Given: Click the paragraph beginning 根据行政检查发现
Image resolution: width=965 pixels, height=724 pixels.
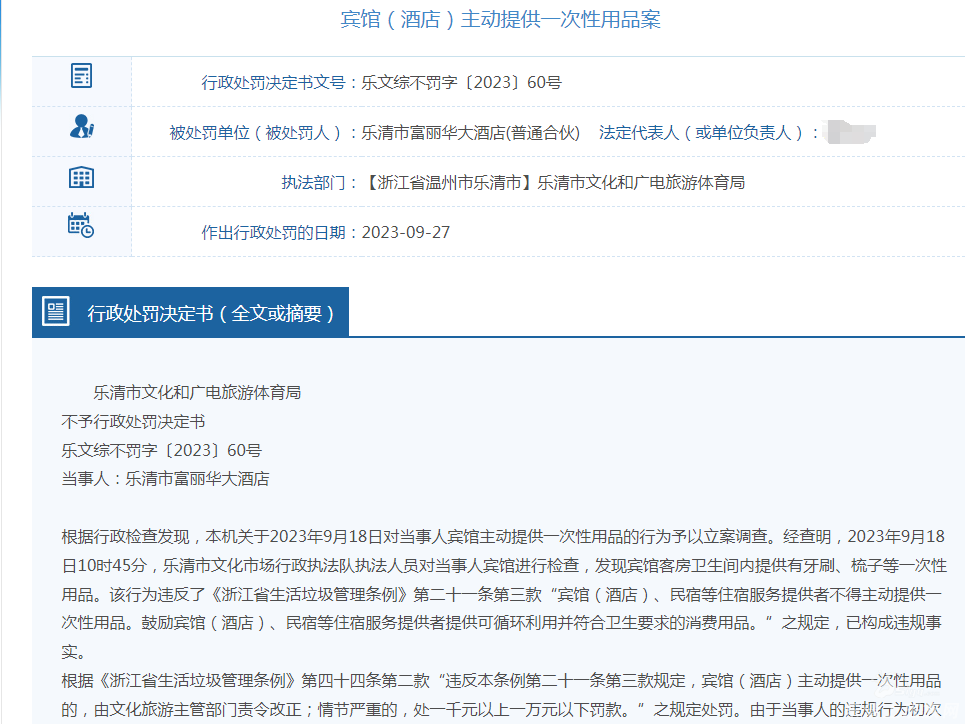Looking at the screenshot, I should coord(504,594).
